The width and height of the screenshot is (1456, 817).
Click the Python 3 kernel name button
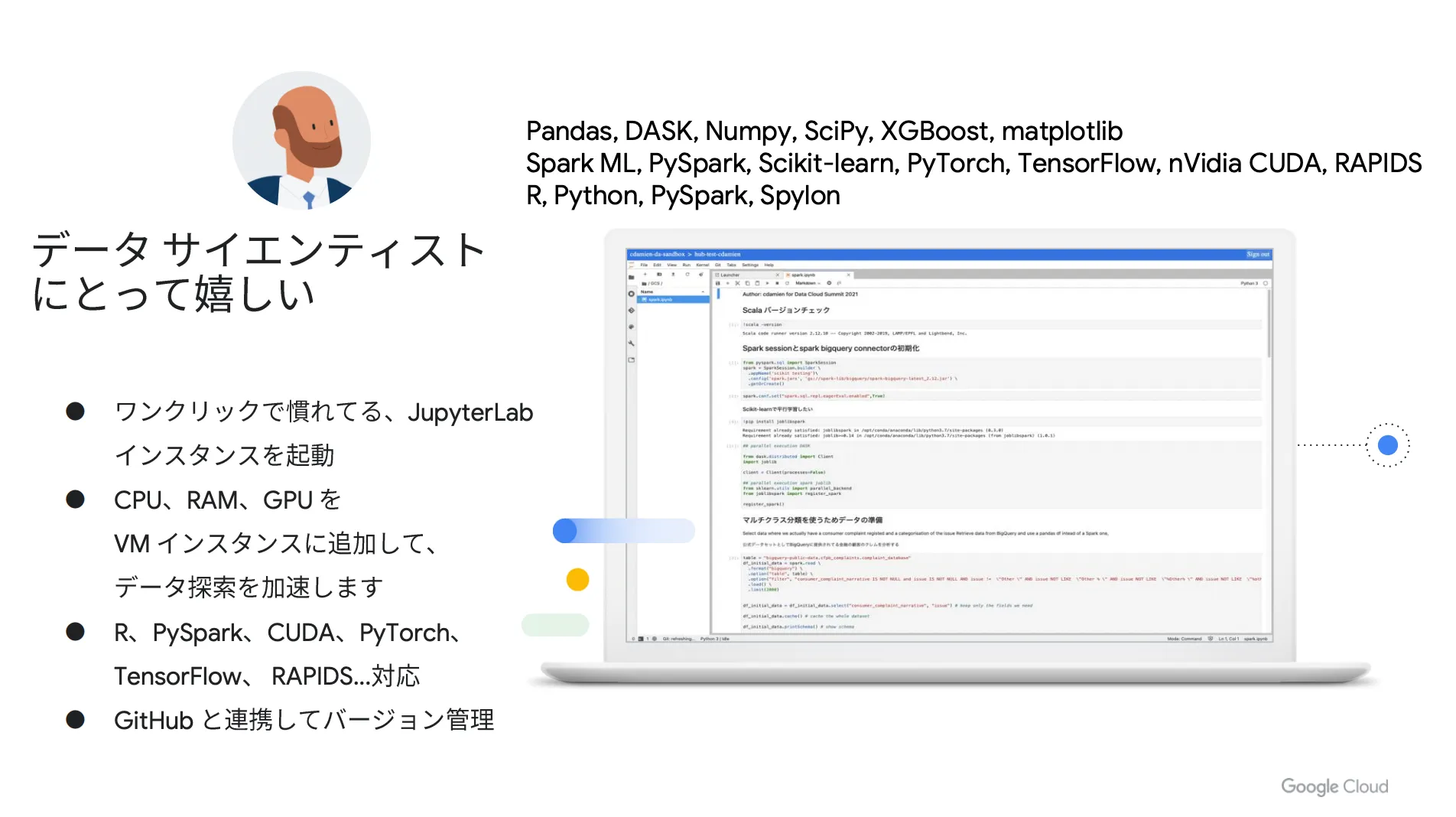point(1250,283)
